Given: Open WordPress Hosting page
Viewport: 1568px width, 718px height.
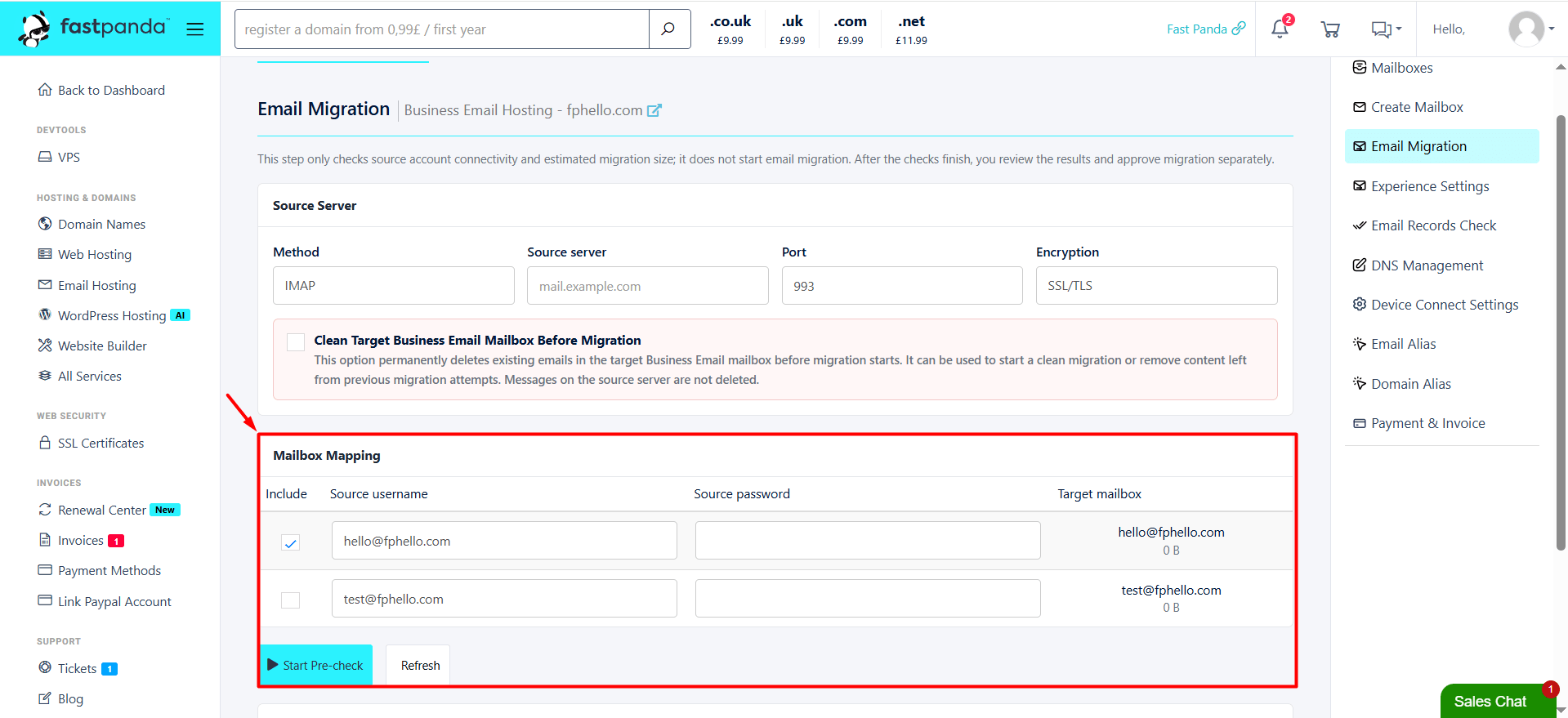Looking at the screenshot, I should [x=114, y=315].
